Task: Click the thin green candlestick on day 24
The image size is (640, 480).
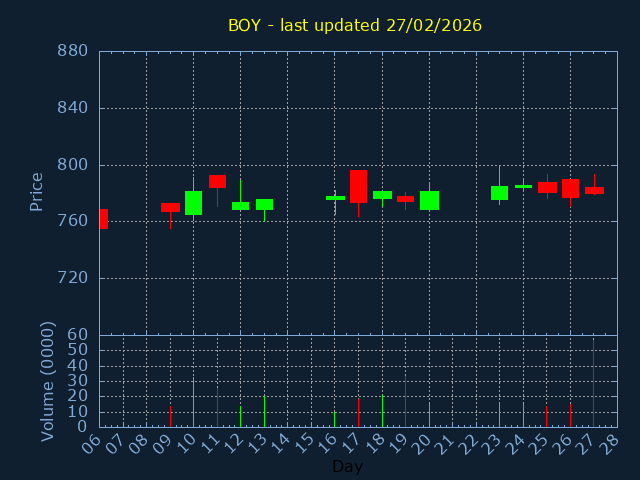Action: point(523,186)
